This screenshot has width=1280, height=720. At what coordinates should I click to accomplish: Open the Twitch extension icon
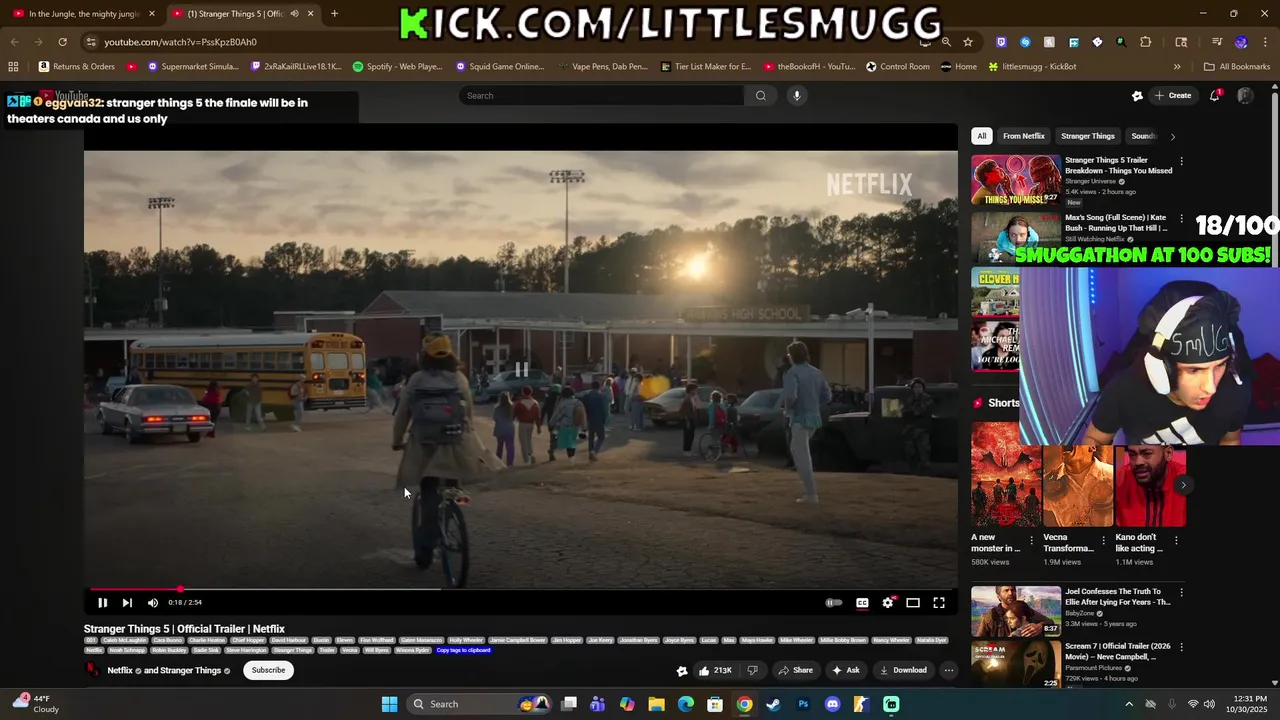click(x=1001, y=42)
